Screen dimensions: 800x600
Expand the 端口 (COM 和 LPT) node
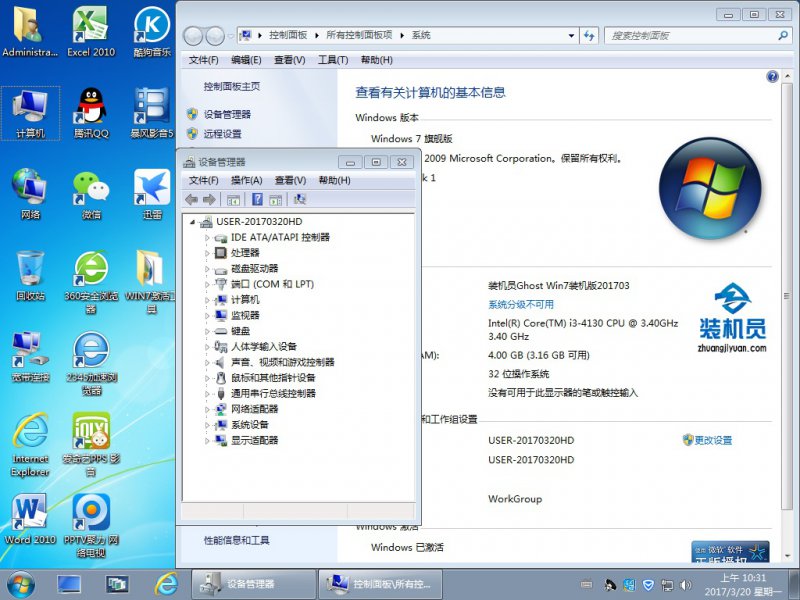(207, 285)
